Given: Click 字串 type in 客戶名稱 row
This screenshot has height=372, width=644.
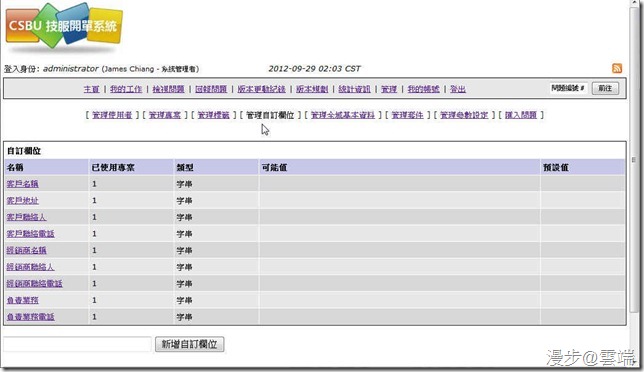Looking at the screenshot, I should pyautogui.click(x=184, y=184).
